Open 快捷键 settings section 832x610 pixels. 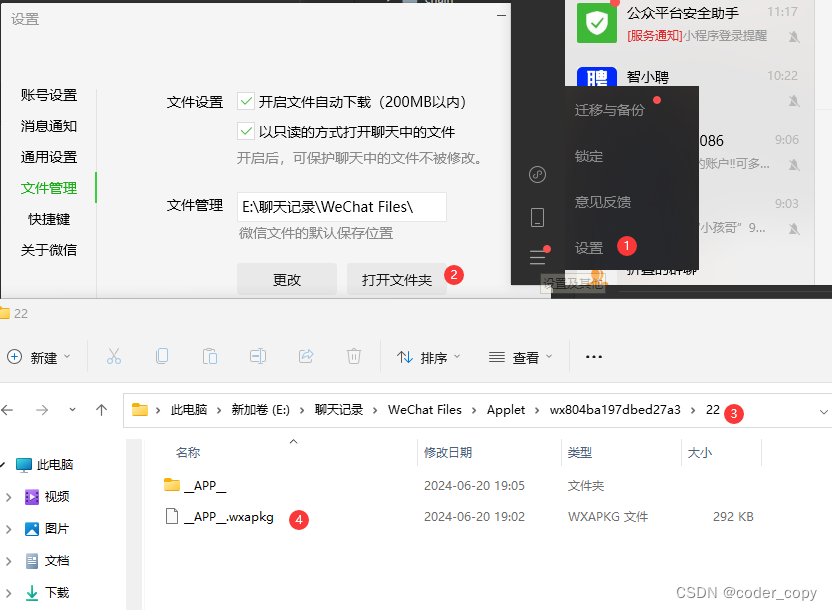49,219
